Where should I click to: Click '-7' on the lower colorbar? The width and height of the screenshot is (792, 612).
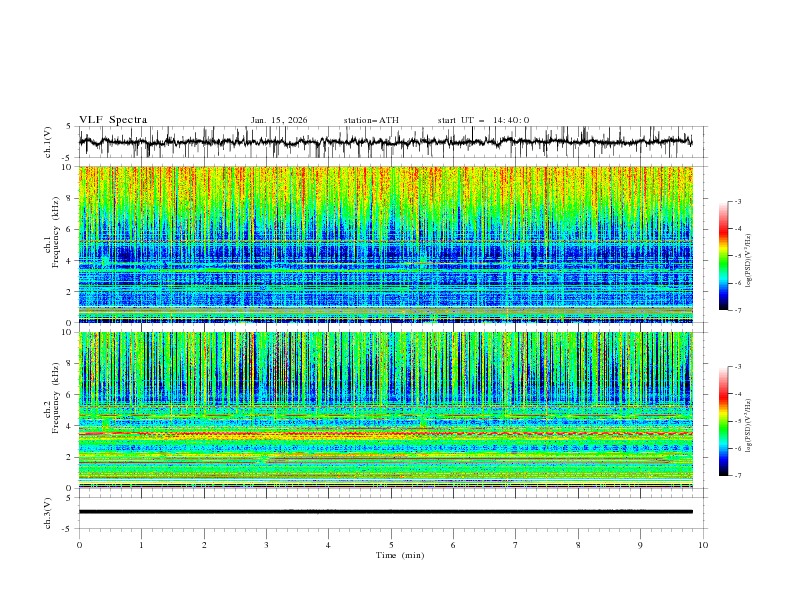737,475
